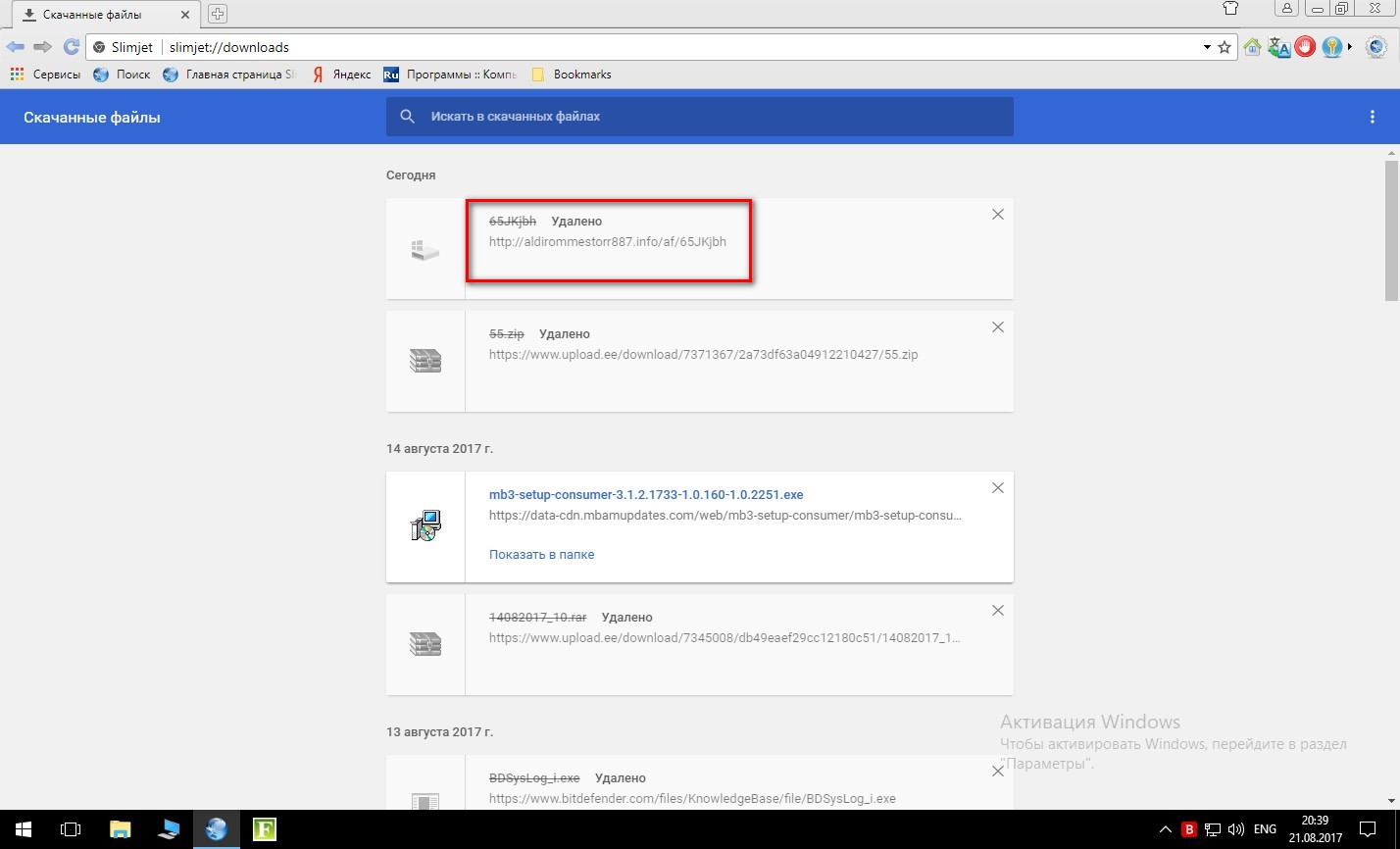This screenshot has height=849, width=1400.
Task: Open the mb3-setup-consumer exe file link
Action: tap(646, 495)
